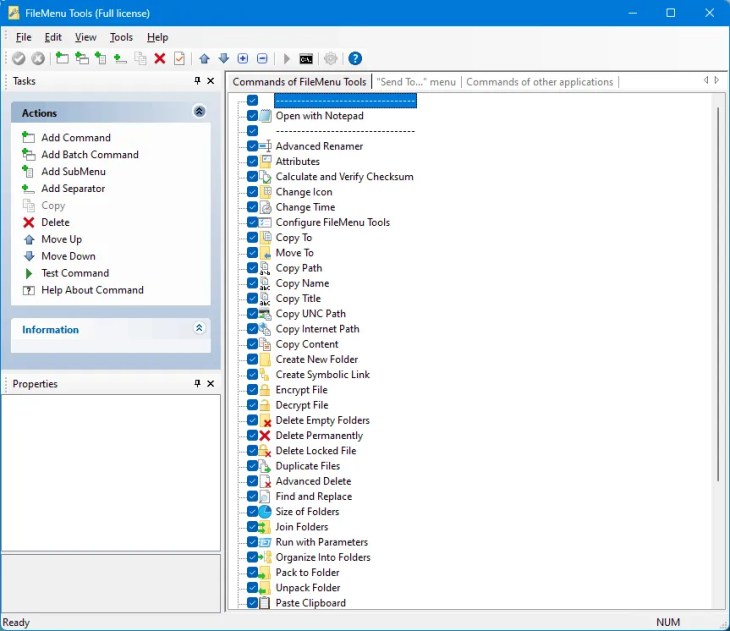The width and height of the screenshot is (730, 631).
Task: Click the Delete Permanently red X list icon
Action: click(265, 435)
